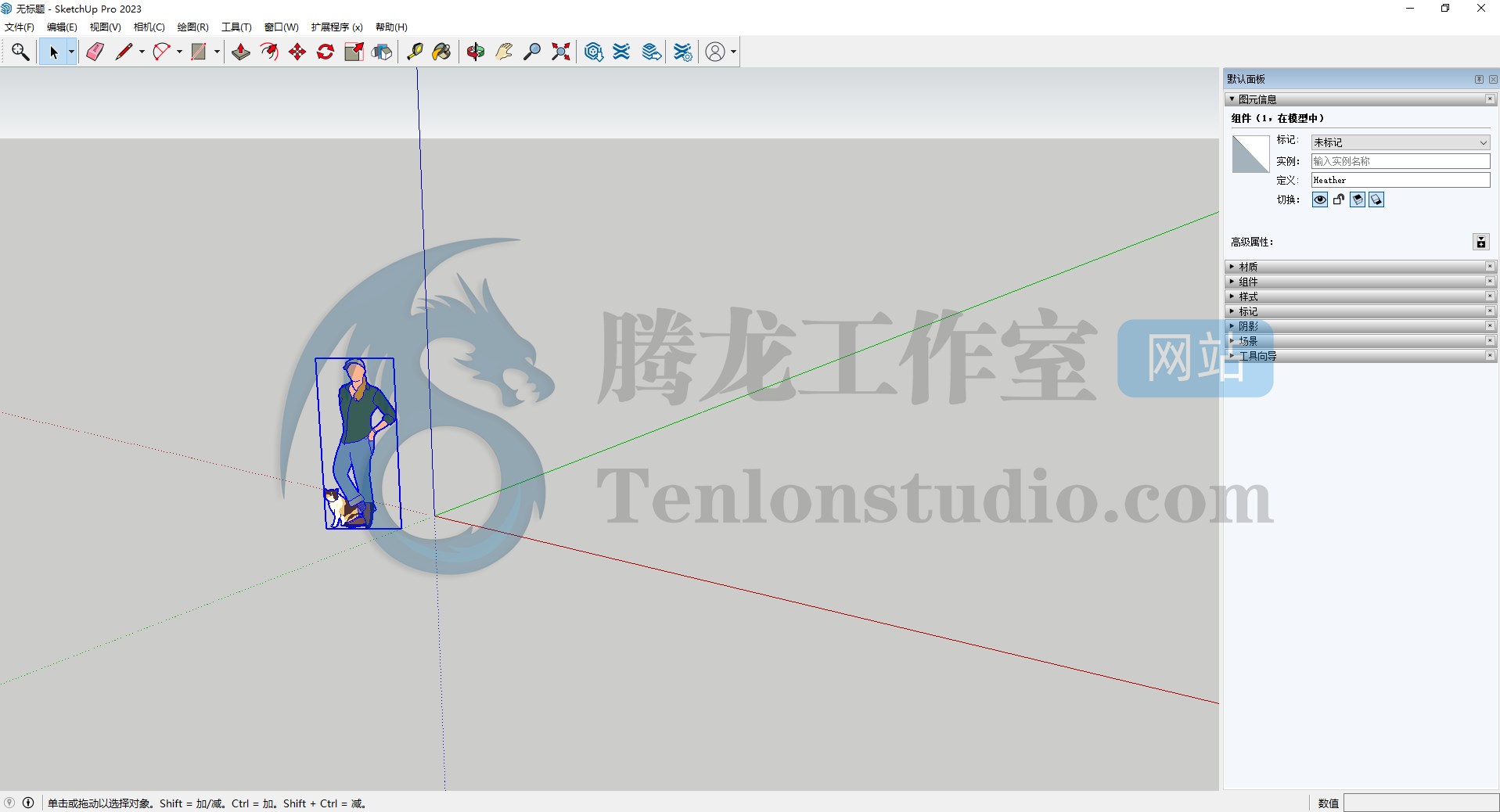Click the Search SketchUp magnifier icon

[x=20, y=52]
